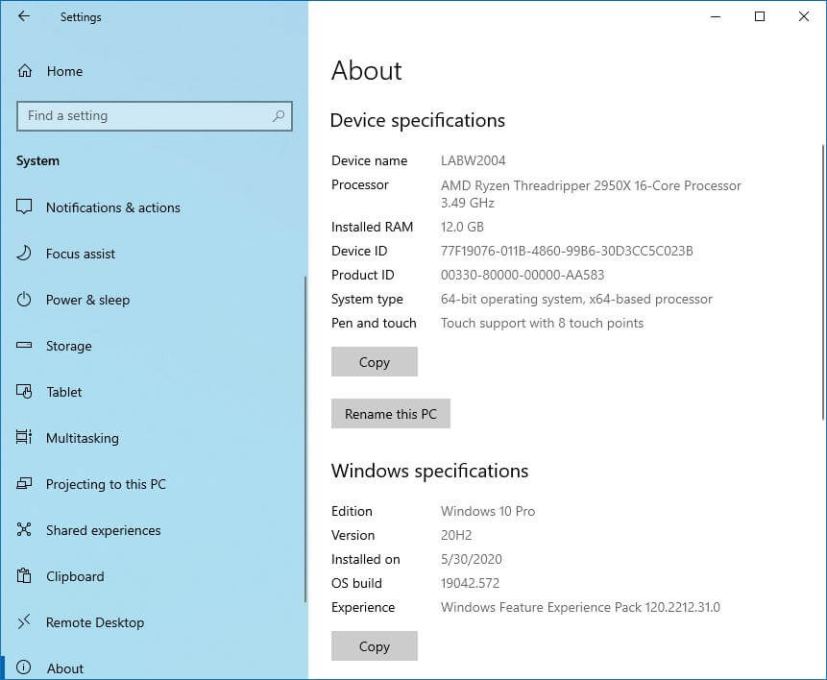Click the Power & sleep icon

(24, 299)
